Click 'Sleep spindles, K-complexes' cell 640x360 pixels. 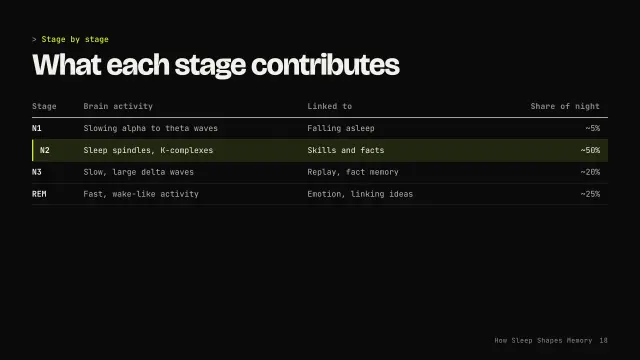pyautogui.click(x=148, y=150)
